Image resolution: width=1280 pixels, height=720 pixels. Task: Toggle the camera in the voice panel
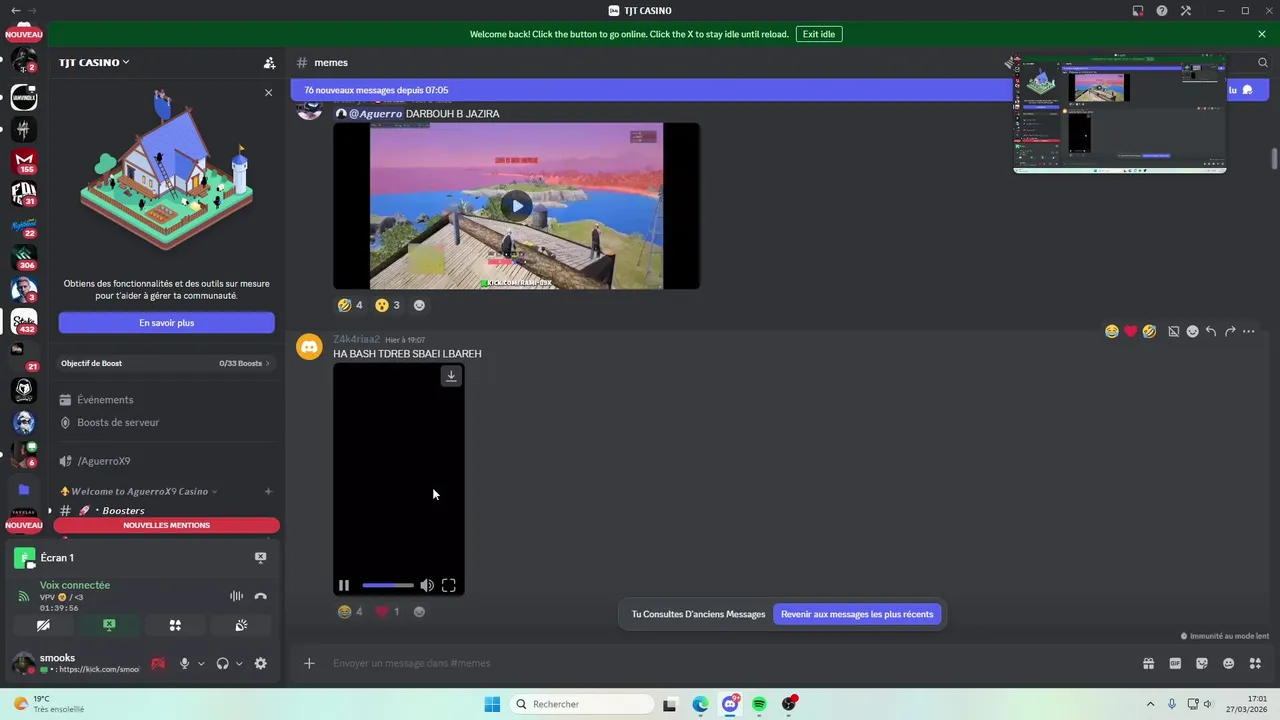point(43,625)
